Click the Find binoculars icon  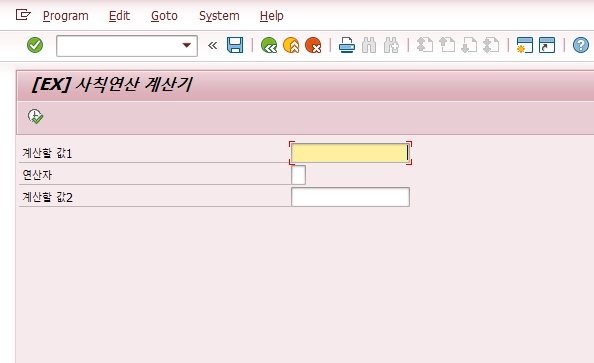(369, 45)
